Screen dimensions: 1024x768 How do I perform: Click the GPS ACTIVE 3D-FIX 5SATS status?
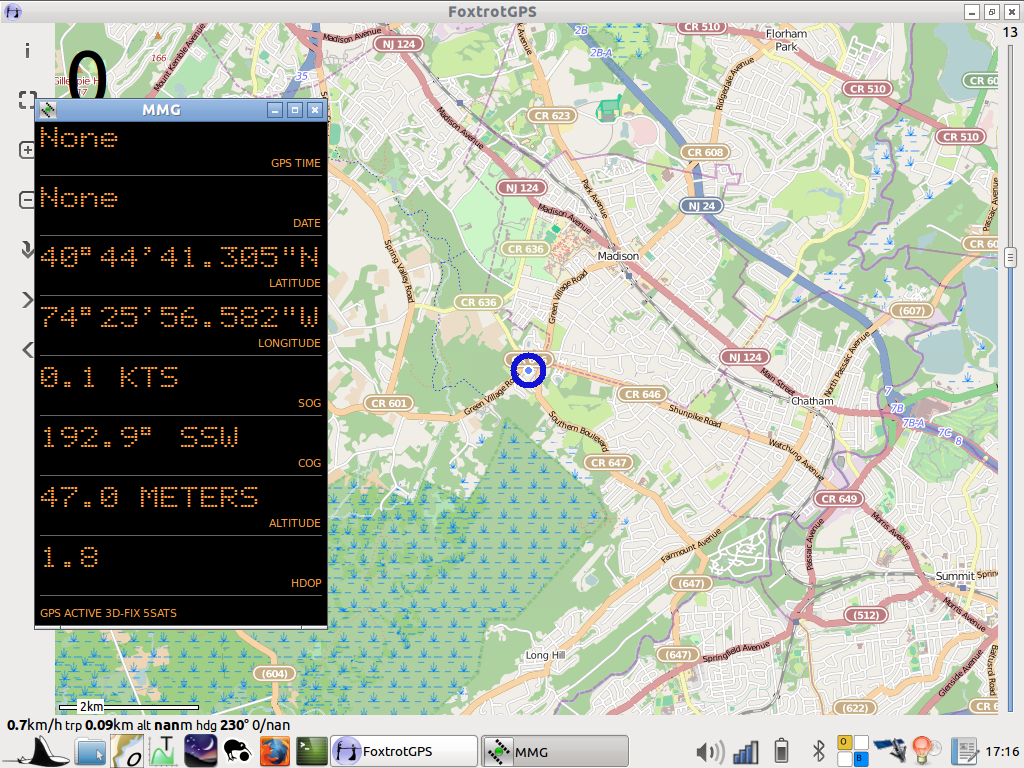click(x=108, y=613)
